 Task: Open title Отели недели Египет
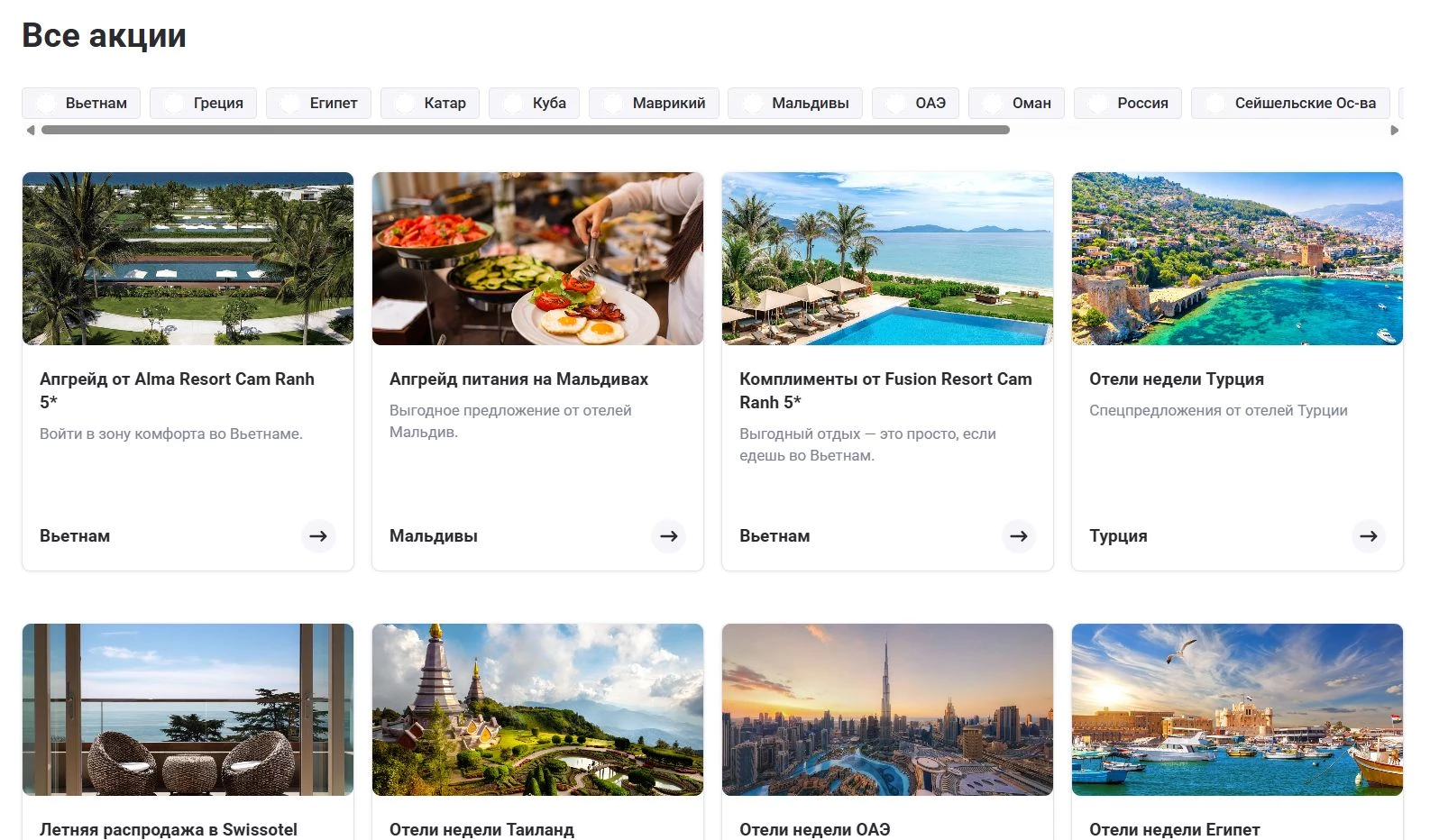[x=1175, y=829]
